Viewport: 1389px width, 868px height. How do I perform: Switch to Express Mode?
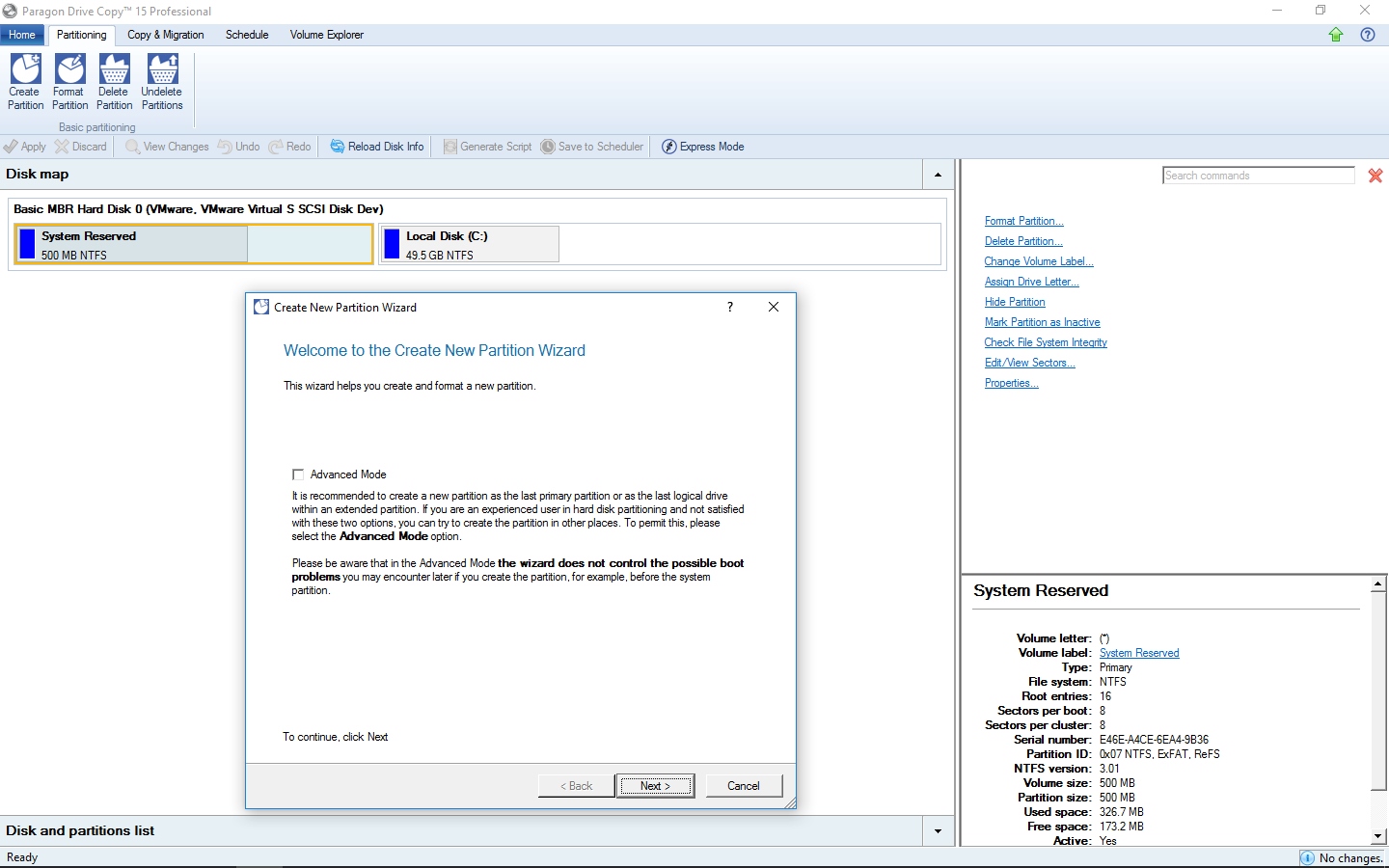click(703, 147)
